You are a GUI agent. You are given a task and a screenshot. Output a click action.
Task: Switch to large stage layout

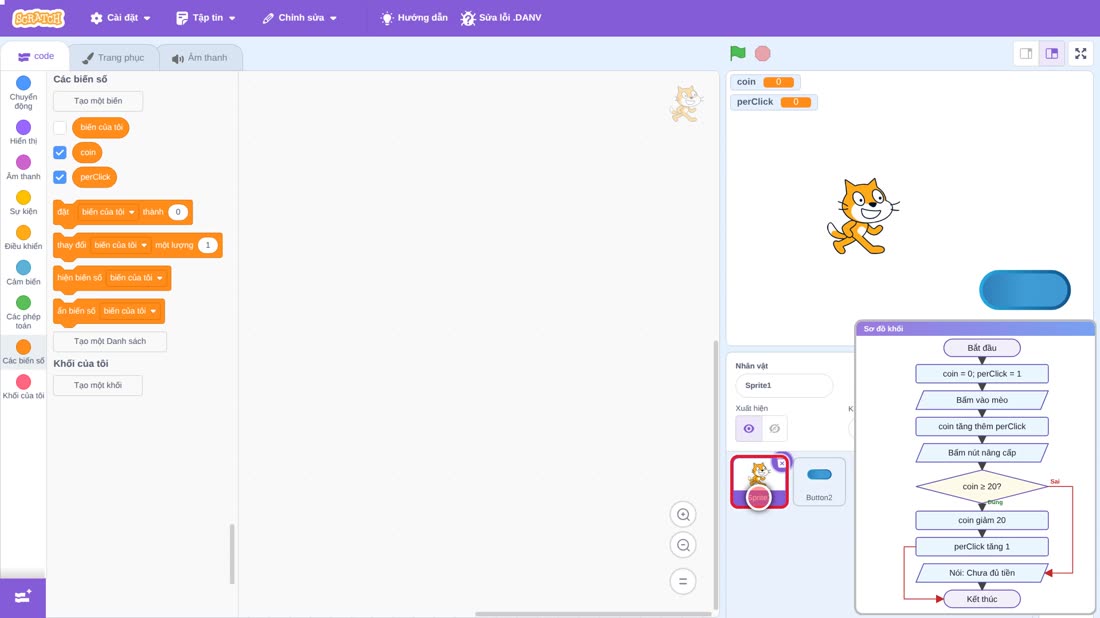click(1052, 53)
